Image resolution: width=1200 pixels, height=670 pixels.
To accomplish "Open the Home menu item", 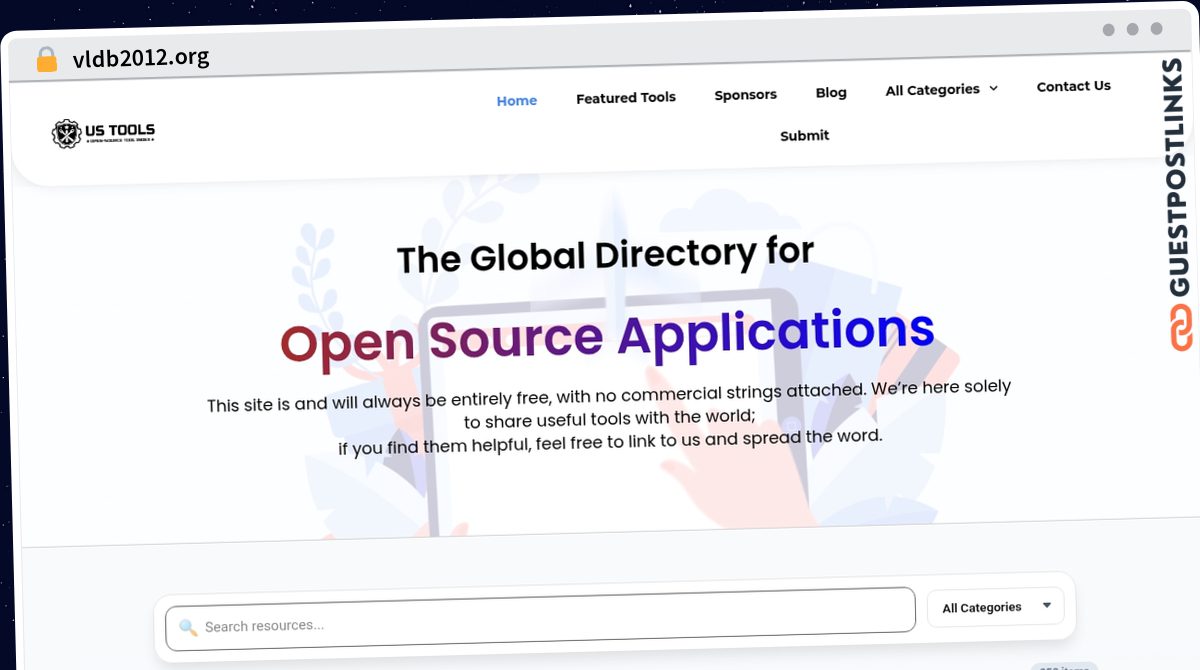I will [517, 101].
